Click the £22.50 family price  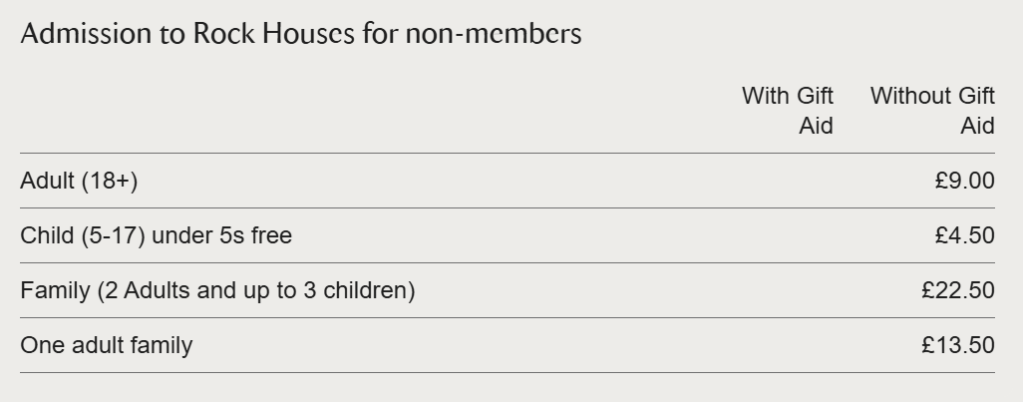(957, 291)
